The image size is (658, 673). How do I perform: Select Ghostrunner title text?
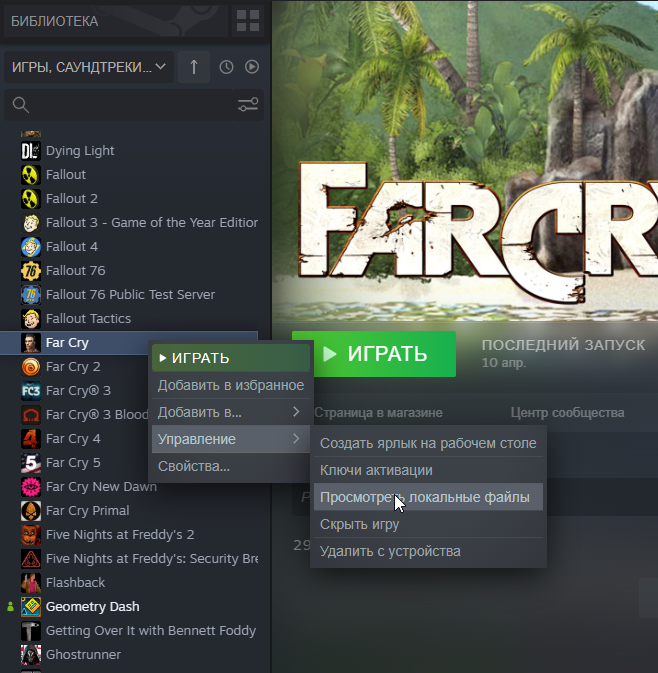coord(83,655)
